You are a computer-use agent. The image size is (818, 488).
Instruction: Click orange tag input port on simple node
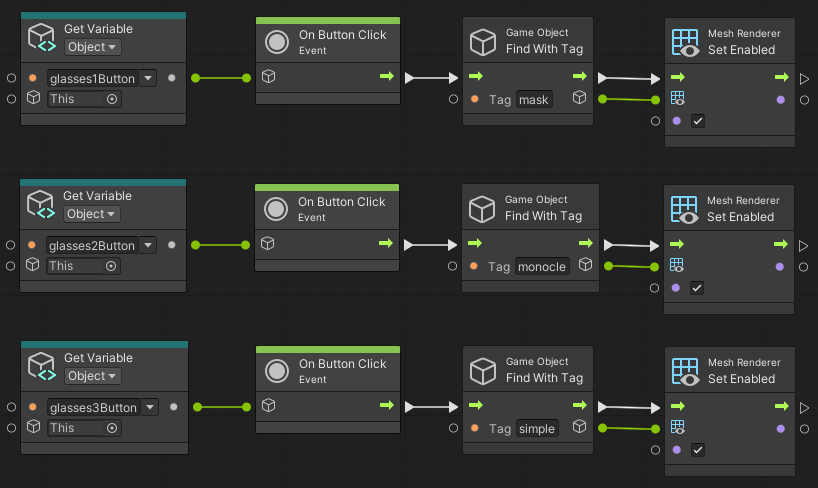475,427
